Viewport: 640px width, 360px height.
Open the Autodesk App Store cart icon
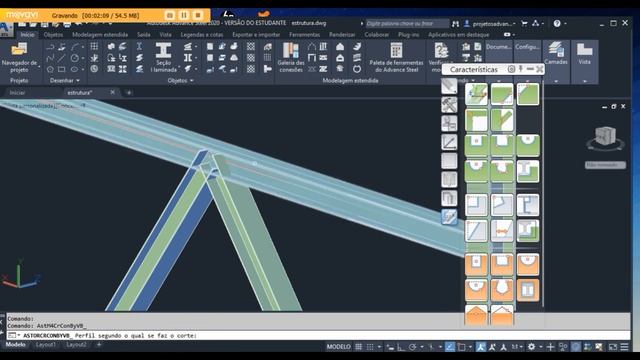(x=524, y=24)
